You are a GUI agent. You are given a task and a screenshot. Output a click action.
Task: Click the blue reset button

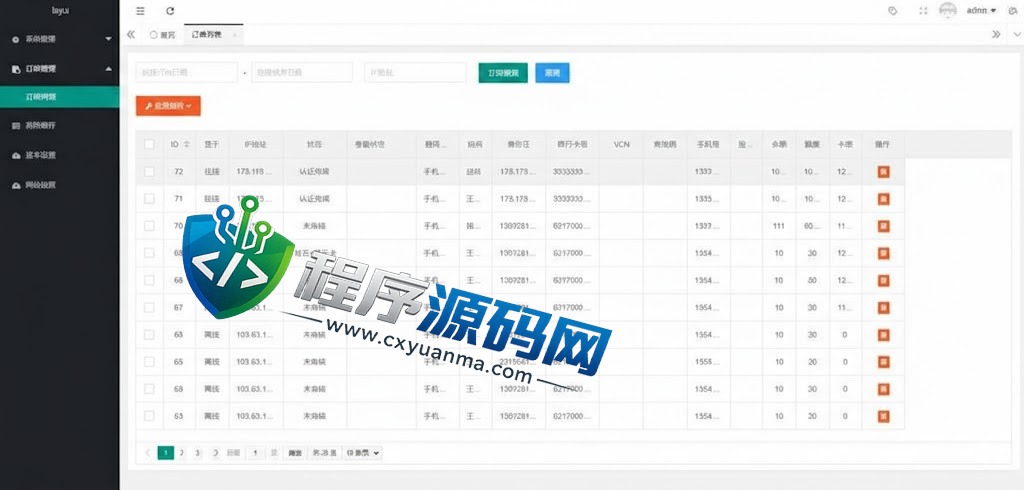pos(552,73)
